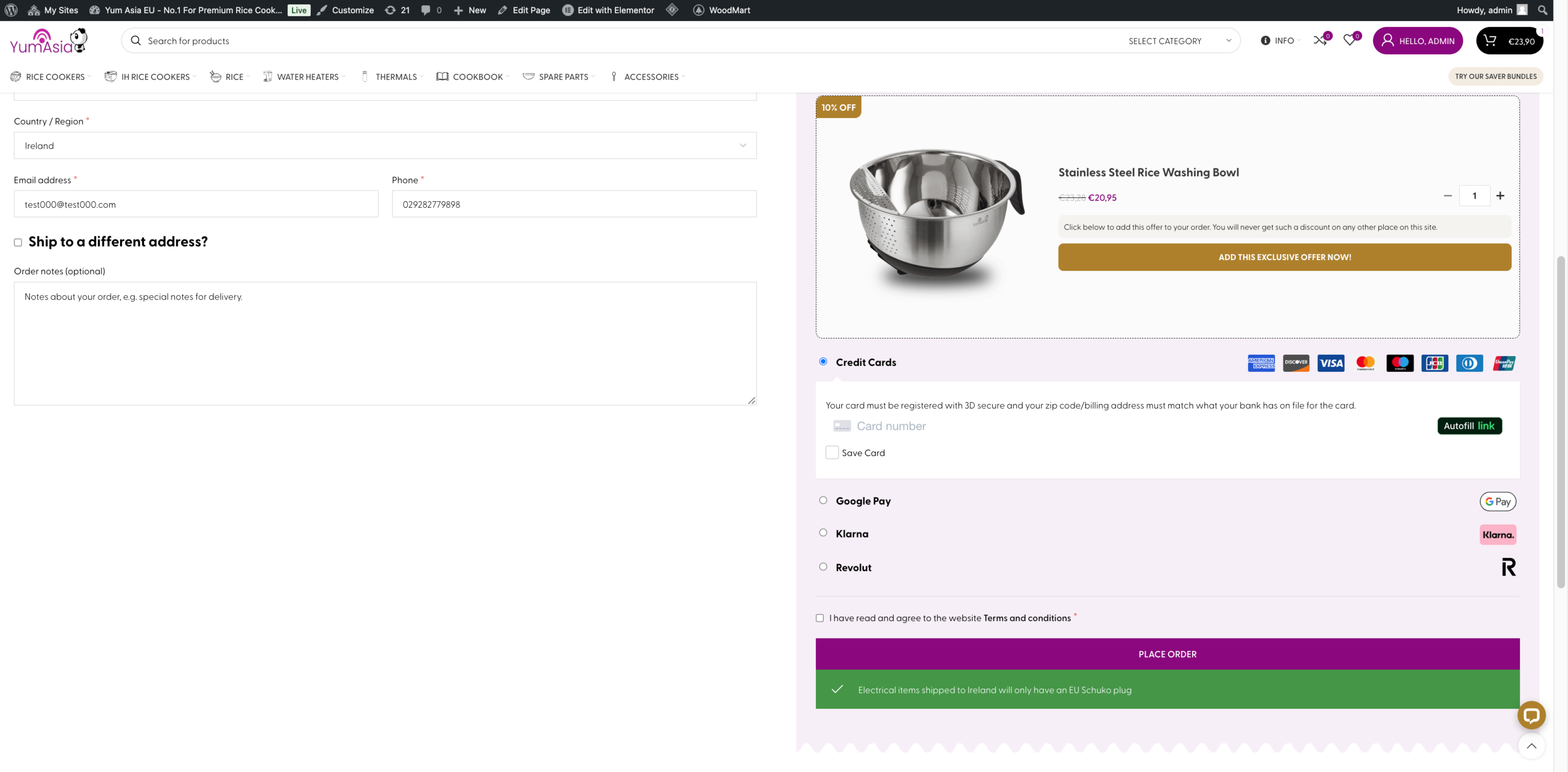Open the wishlist heart icon
1568x772 pixels.
point(1349,40)
